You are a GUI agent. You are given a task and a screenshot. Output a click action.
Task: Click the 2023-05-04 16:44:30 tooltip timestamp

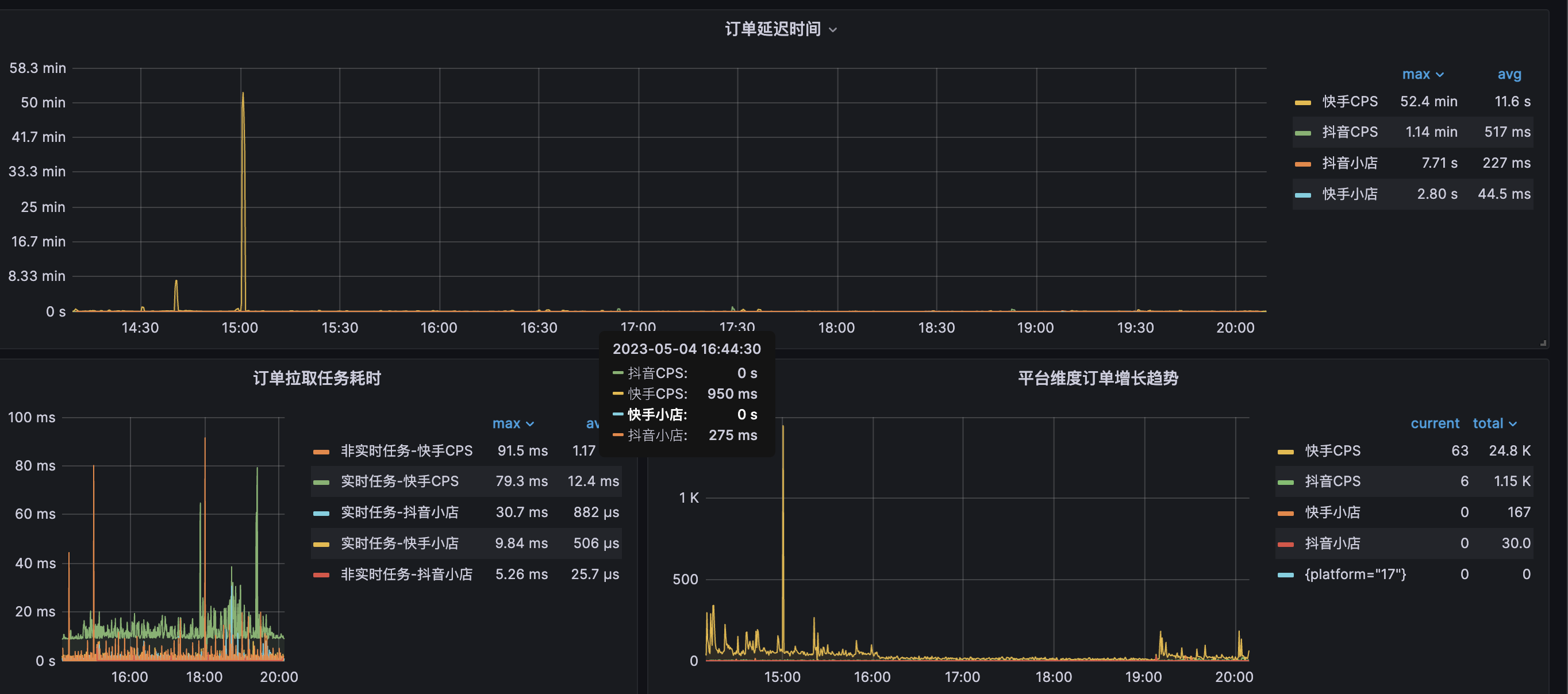(687, 349)
